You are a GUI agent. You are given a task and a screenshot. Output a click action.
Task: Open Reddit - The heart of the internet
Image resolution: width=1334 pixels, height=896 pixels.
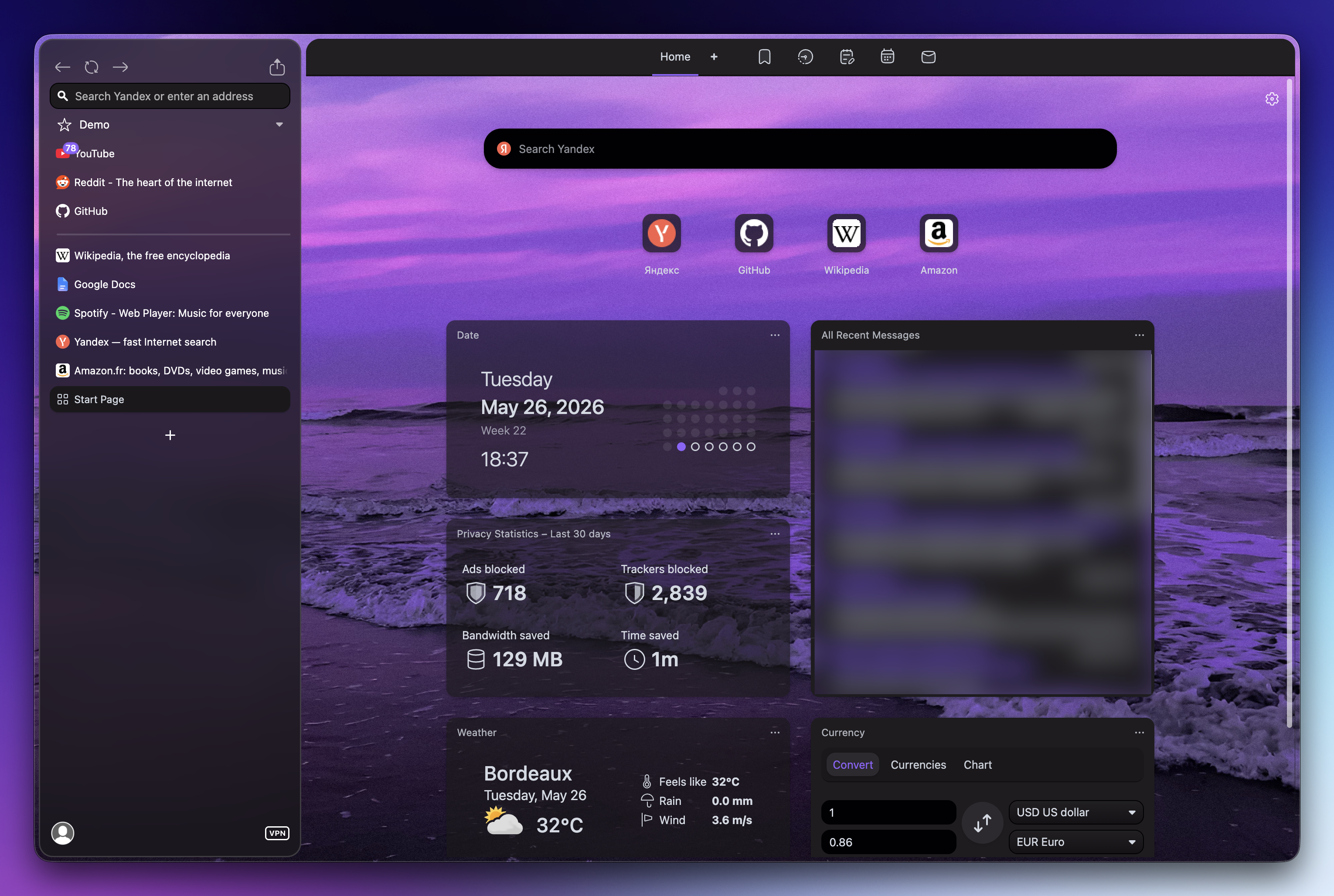pos(170,182)
